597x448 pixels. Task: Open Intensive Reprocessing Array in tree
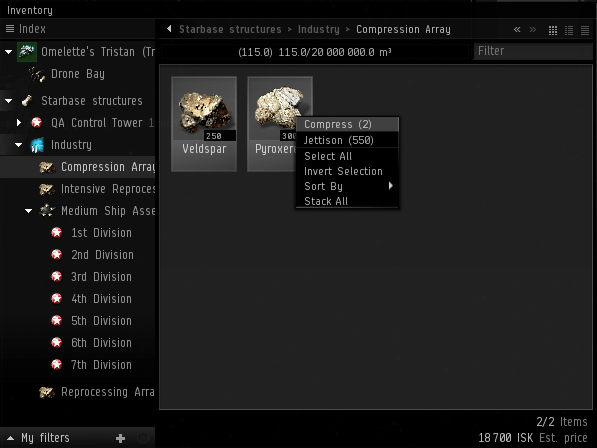coord(78,189)
